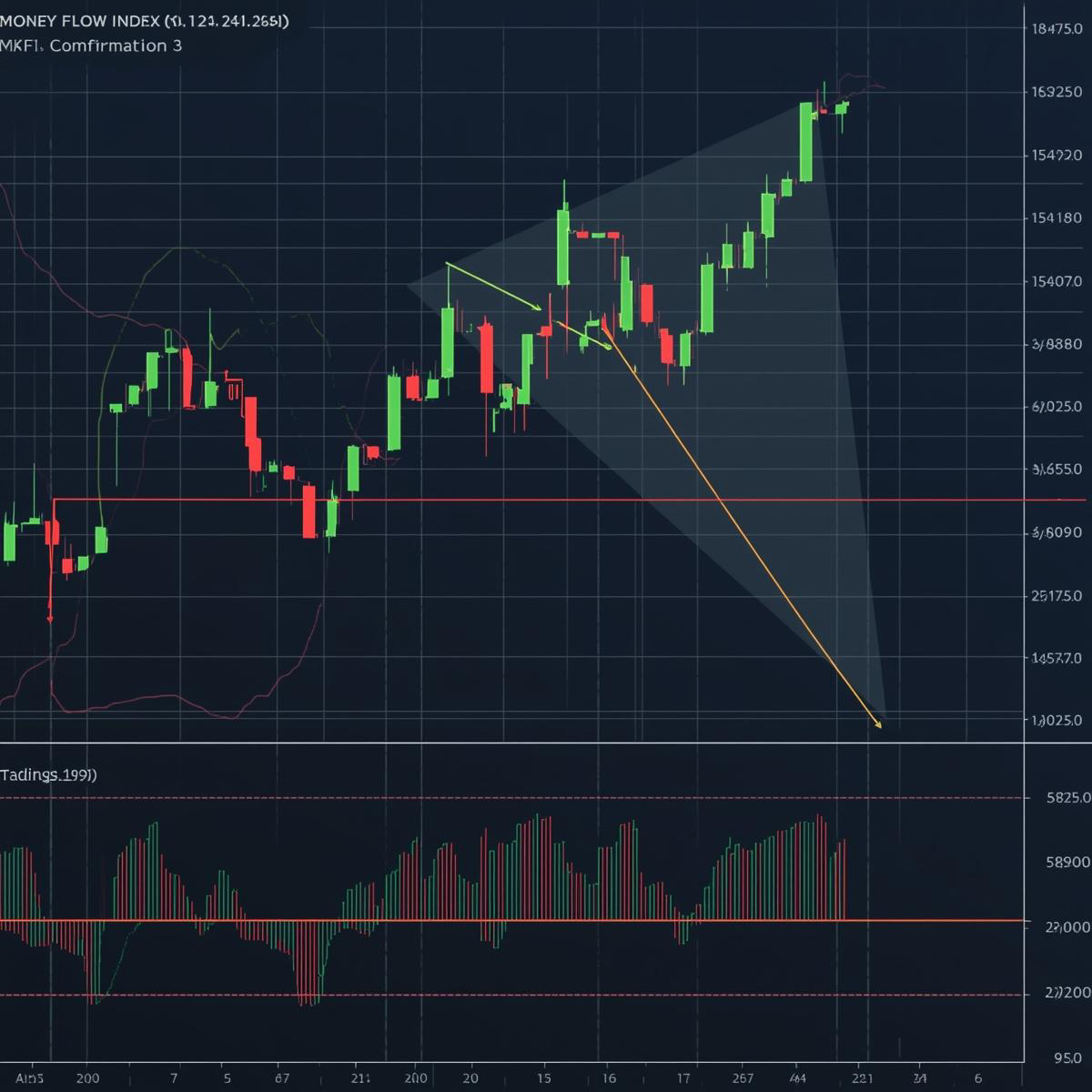Click the 95.0 value on oscillator axis
The height and width of the screenshot is (1092, 1092).
[1067, 1058]
